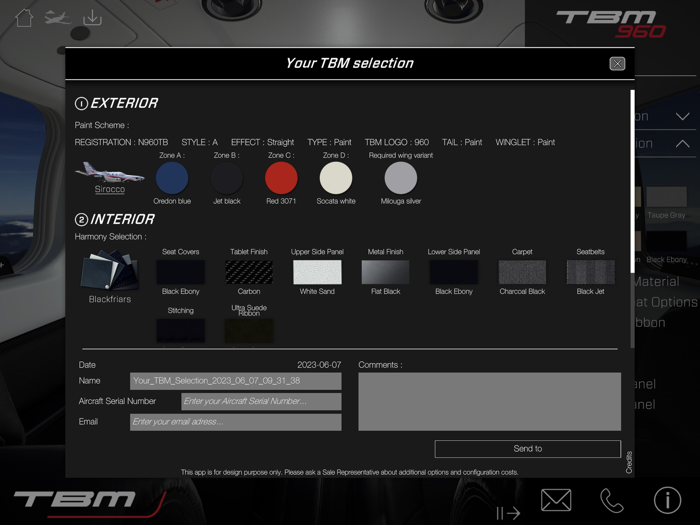The width and height of the screenshot is (700, 525).
Task: Select the Socata white Zone D swatch
Action: coord(336,178)
